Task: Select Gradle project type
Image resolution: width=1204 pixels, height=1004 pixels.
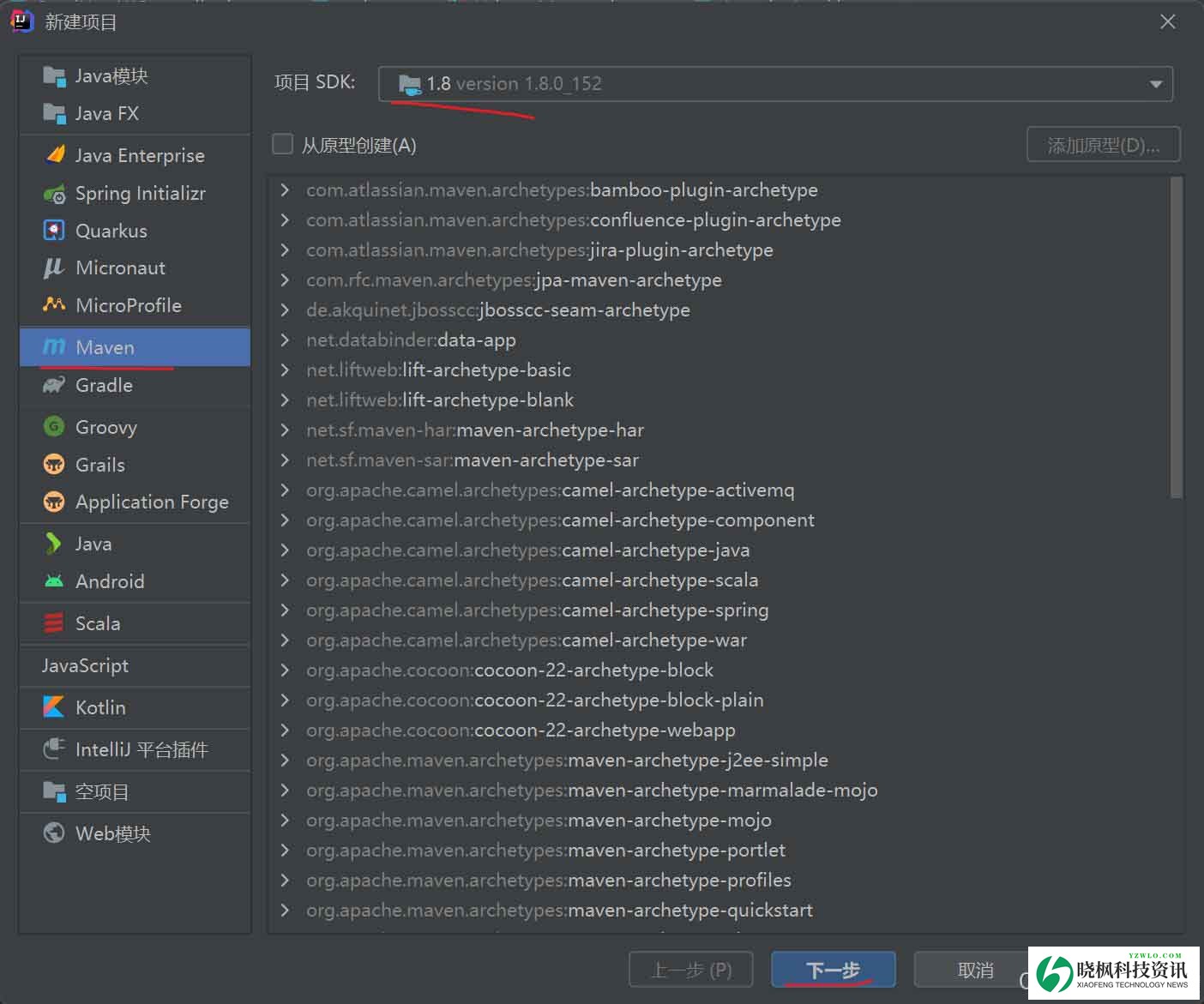Action: (135, 385)
